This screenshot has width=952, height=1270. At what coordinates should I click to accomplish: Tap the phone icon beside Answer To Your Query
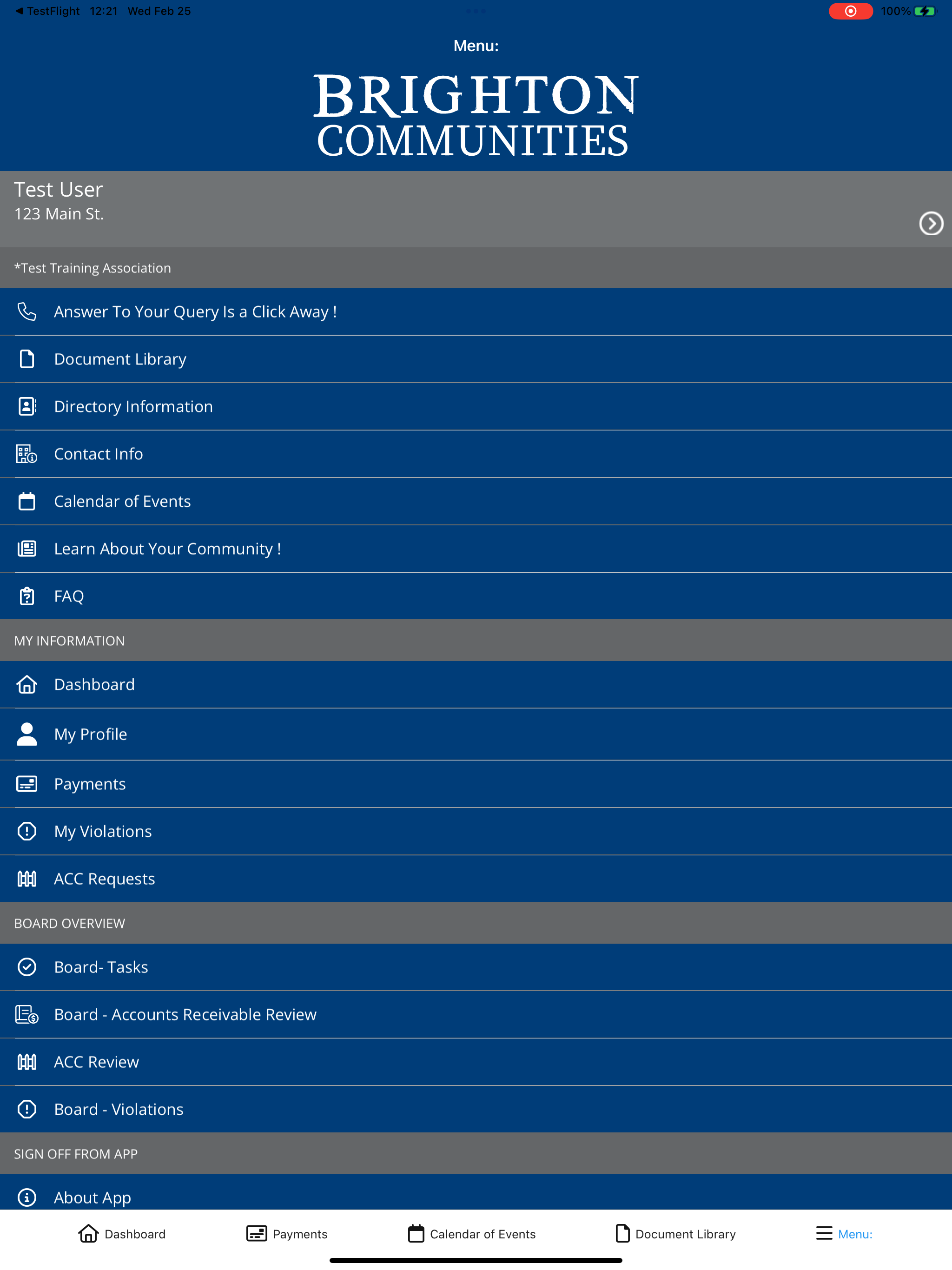click(x=26, y=312)
